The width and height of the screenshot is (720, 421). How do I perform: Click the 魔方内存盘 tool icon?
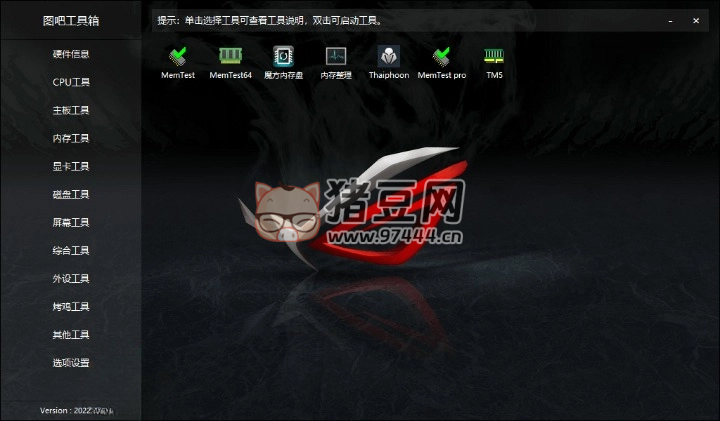(x=283, y=58)
